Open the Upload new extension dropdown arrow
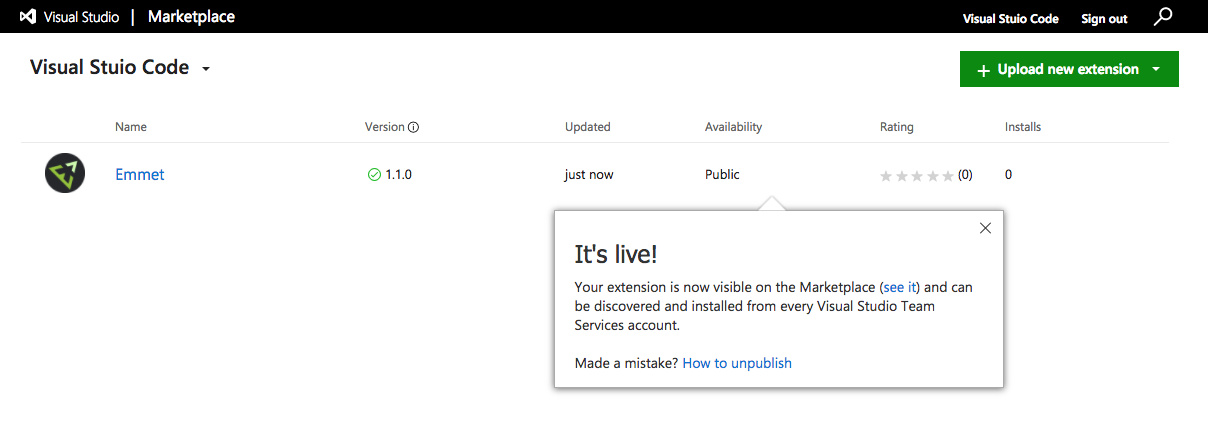Screen dimensions: 1208x429 tap(1156, 69)
